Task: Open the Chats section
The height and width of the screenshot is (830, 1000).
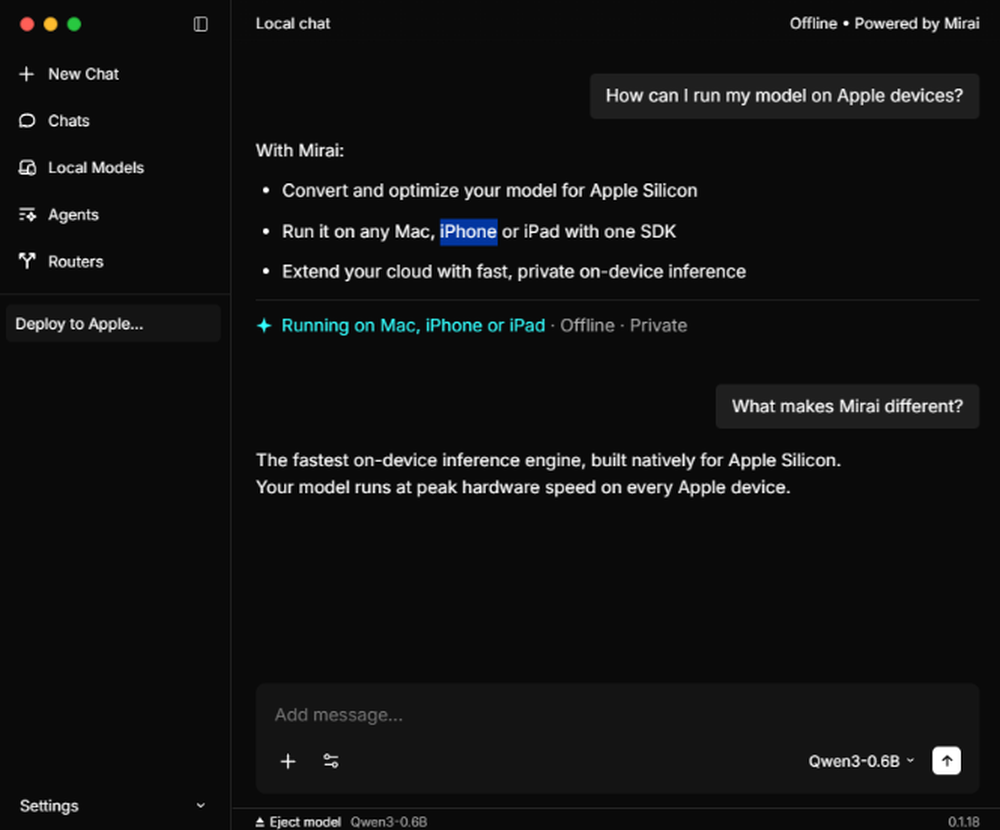Action: [68, 121]
